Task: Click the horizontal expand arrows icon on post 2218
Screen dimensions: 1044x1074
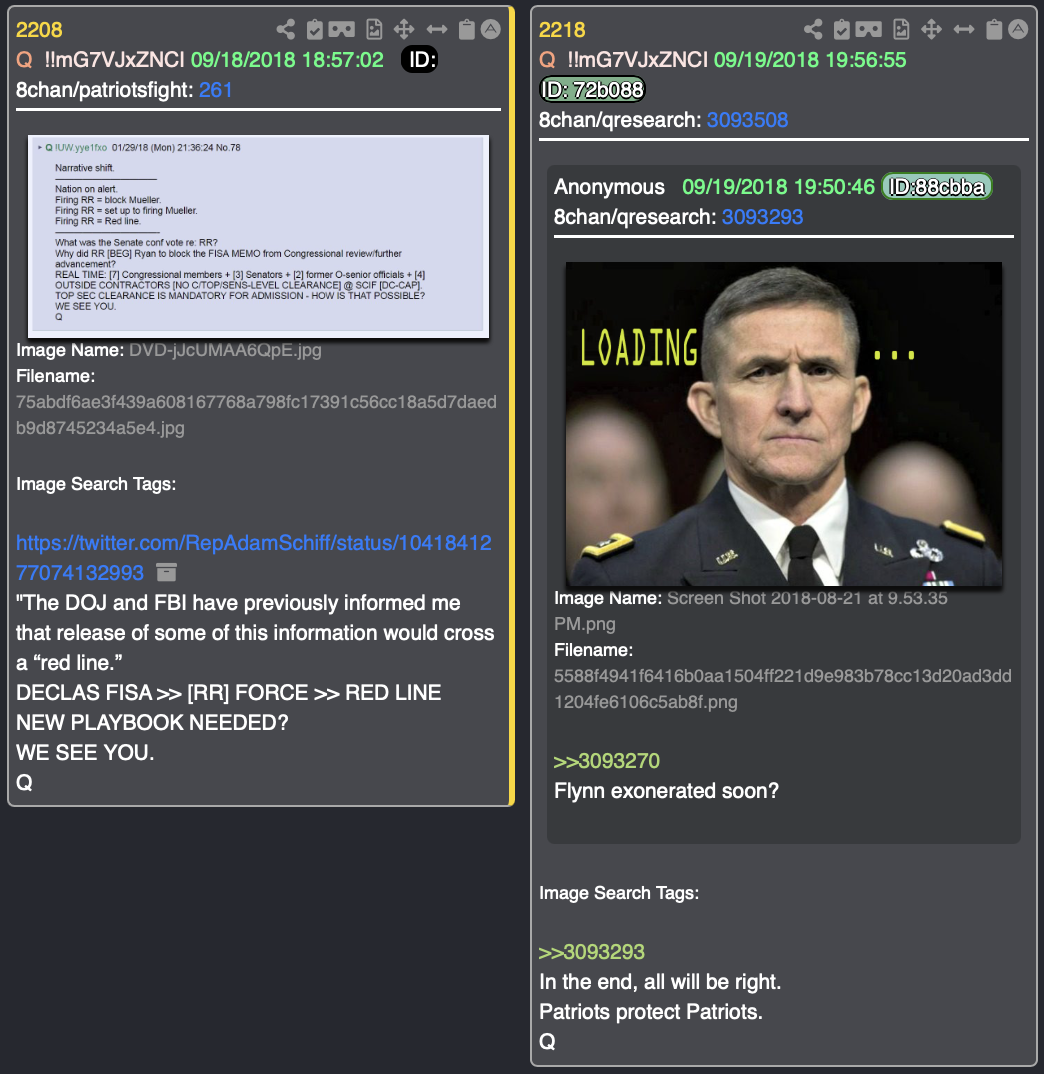Action: click(x=964, y=29)
